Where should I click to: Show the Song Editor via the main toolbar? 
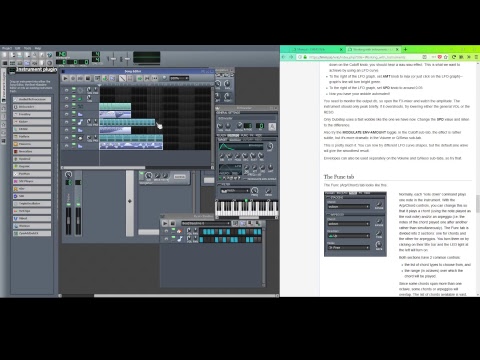pos(4,63)
